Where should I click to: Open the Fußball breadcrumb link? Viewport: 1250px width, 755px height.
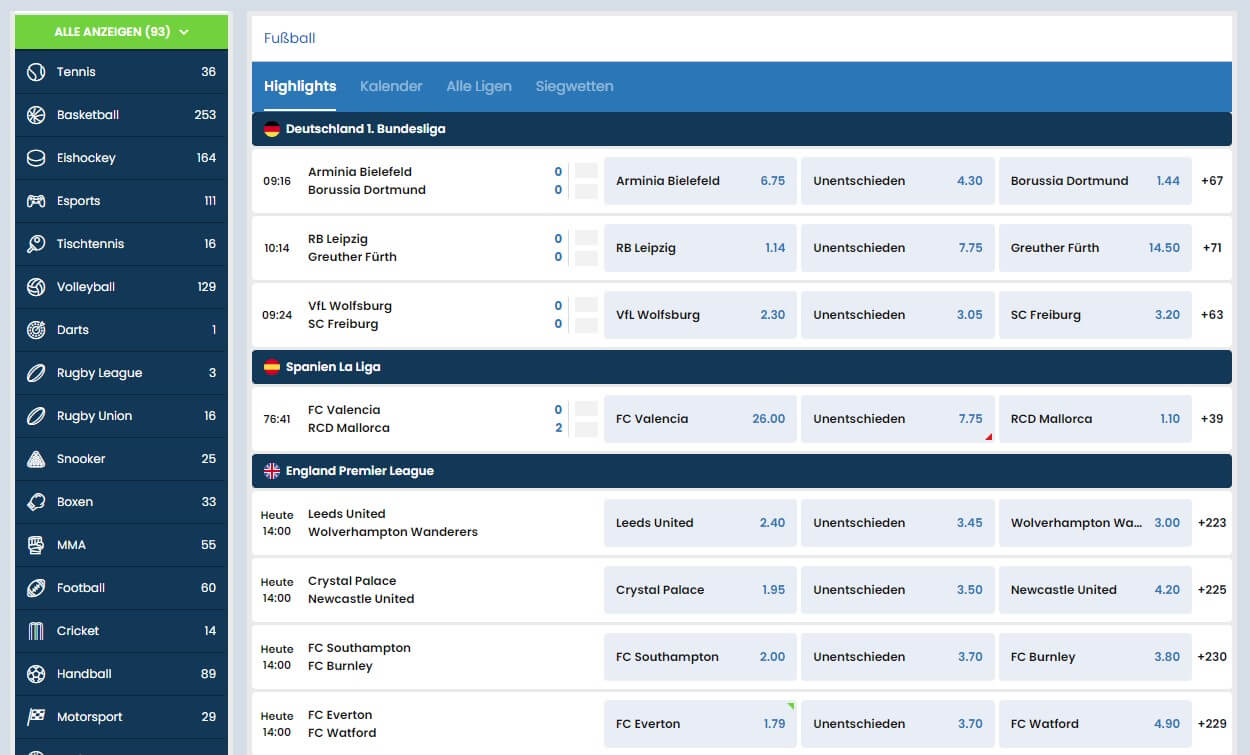[290, 38]
